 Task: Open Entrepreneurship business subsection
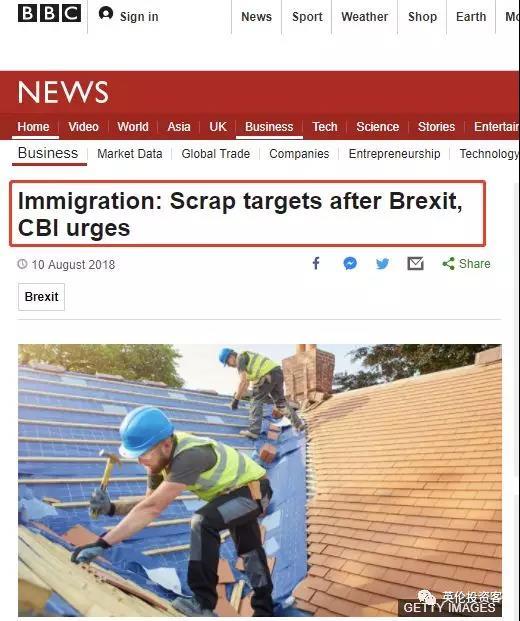coord(394,154)
